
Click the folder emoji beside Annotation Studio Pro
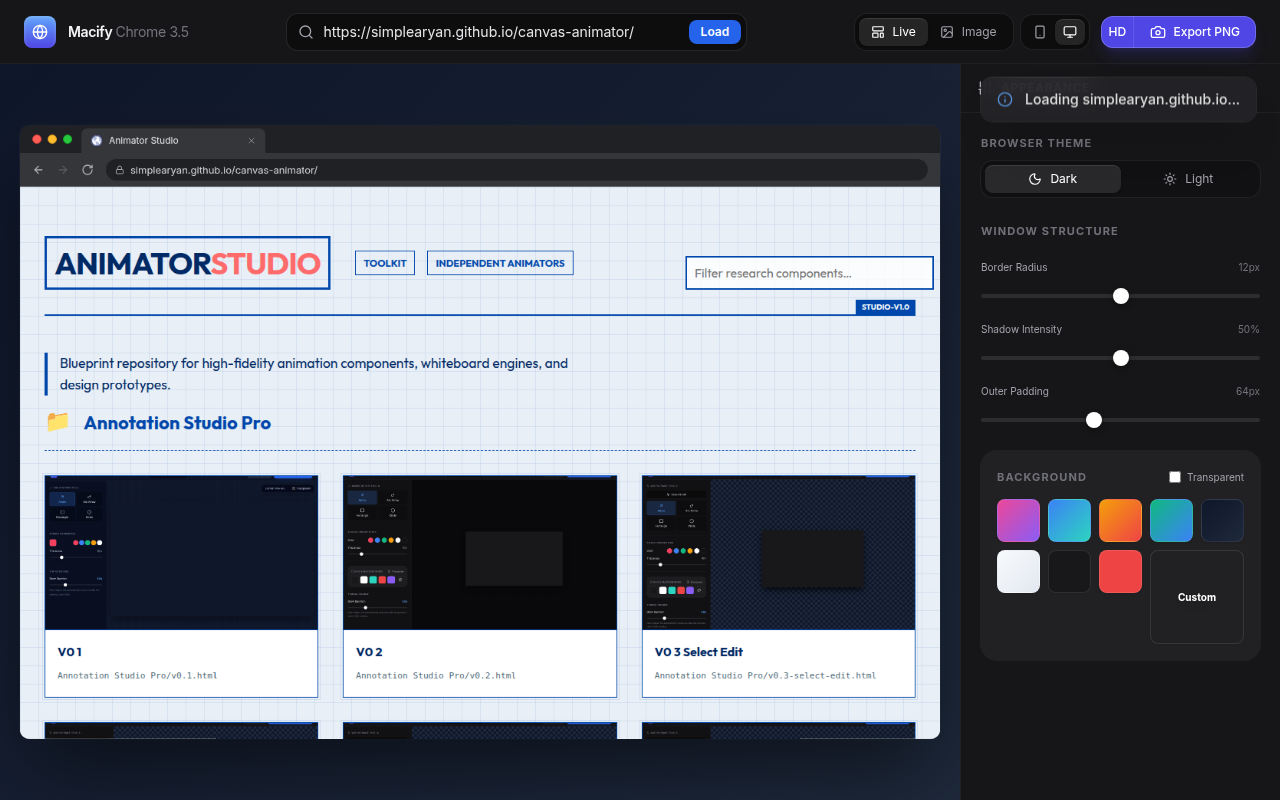(57, 421)
